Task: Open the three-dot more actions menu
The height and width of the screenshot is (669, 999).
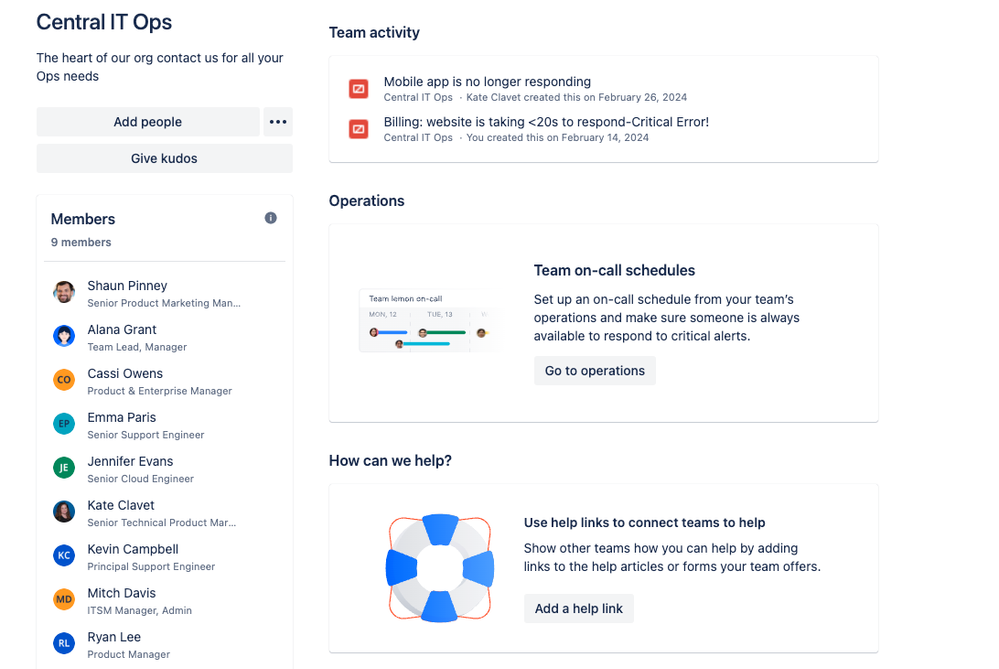Action: (x=278, y=122)
